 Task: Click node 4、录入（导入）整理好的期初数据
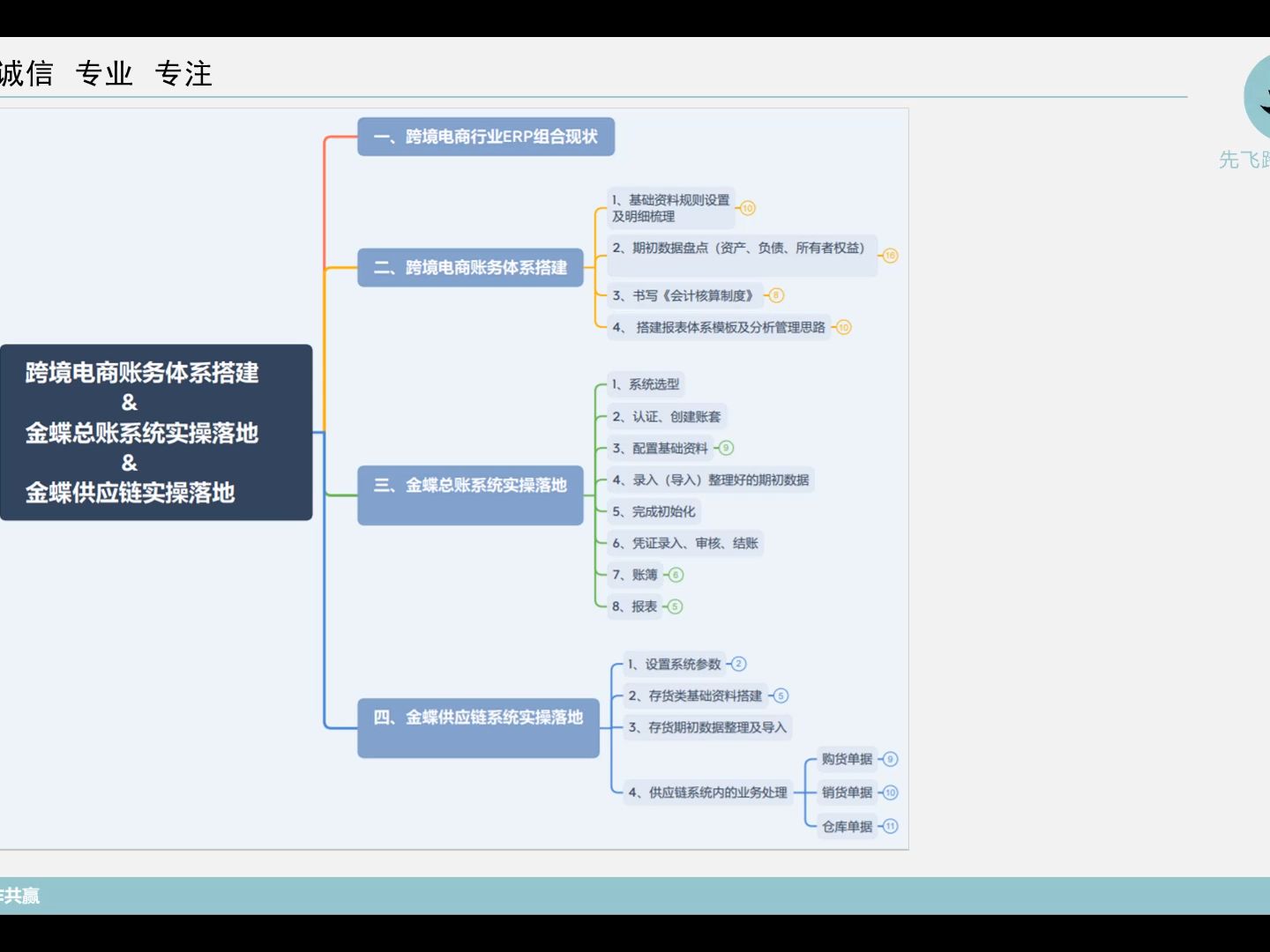pyautogui.click(x=711, y=480)
